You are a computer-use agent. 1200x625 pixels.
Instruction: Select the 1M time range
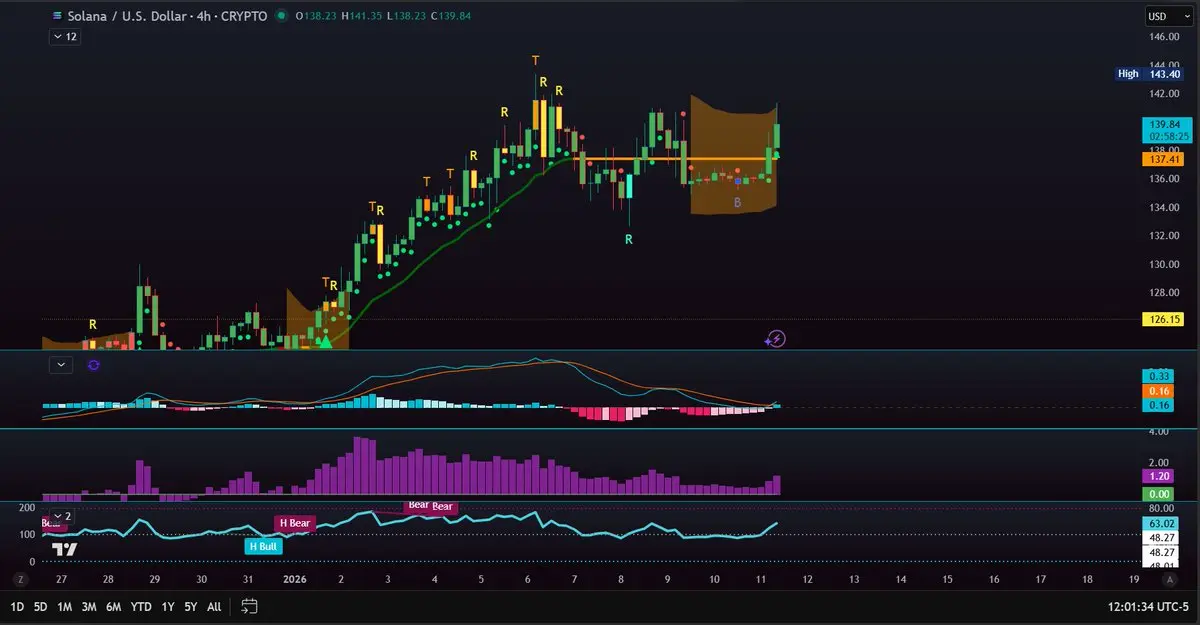tap(65, 606)
